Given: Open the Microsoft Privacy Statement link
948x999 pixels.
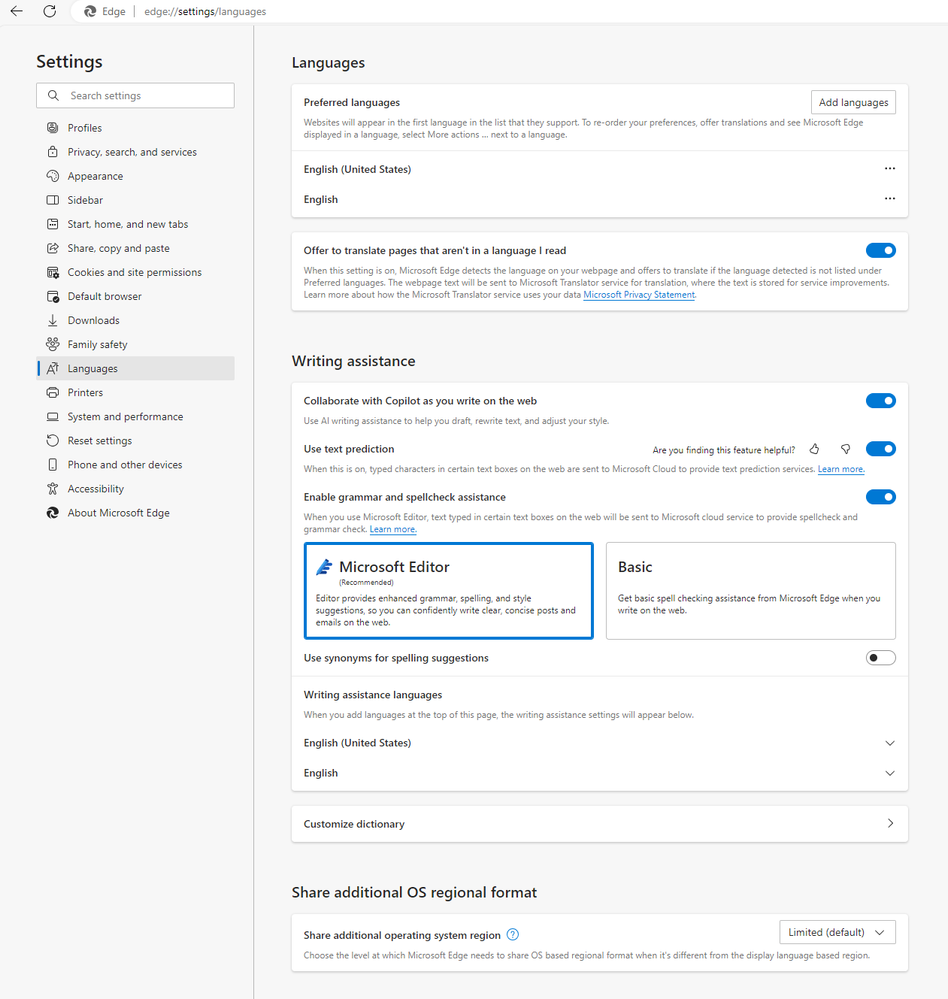Looking at the screenshot, I should (x=639, y=294).
